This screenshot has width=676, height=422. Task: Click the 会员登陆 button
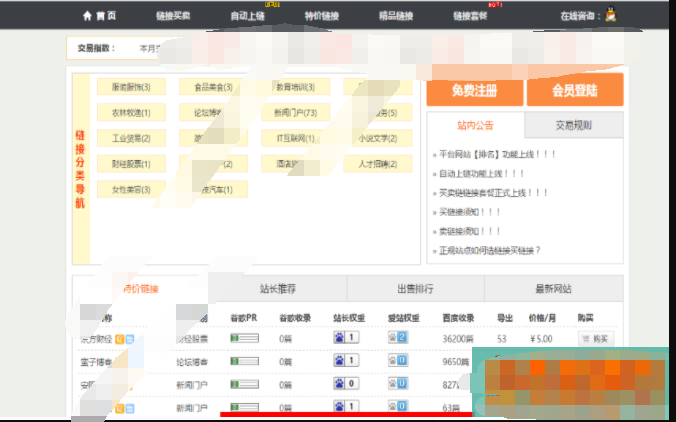coord(574,90)
